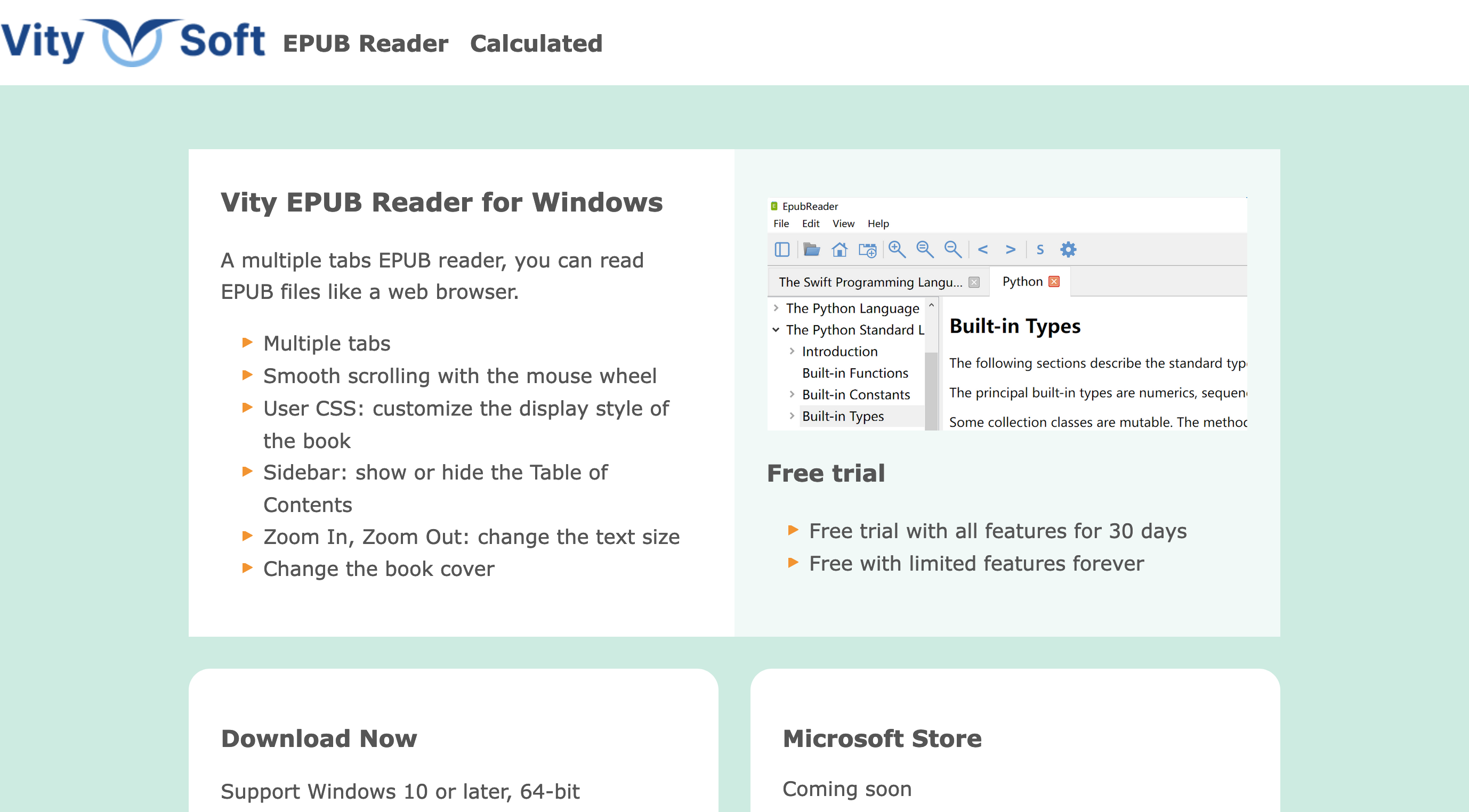Click 'Smooth scrolling with the mouse wheel' text
This screenshot has width=1469, height=812.
pyautogui.click(x=459, y=376)
